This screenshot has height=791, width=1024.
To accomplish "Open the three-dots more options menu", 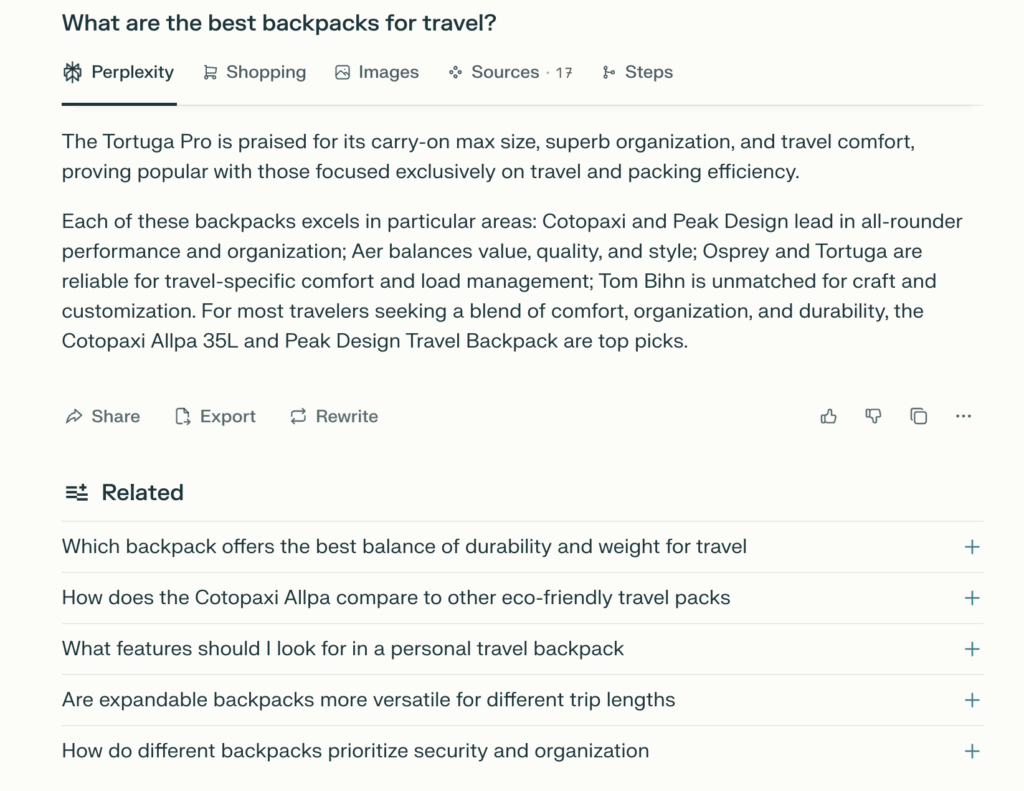I will click(x=963, y=416).
